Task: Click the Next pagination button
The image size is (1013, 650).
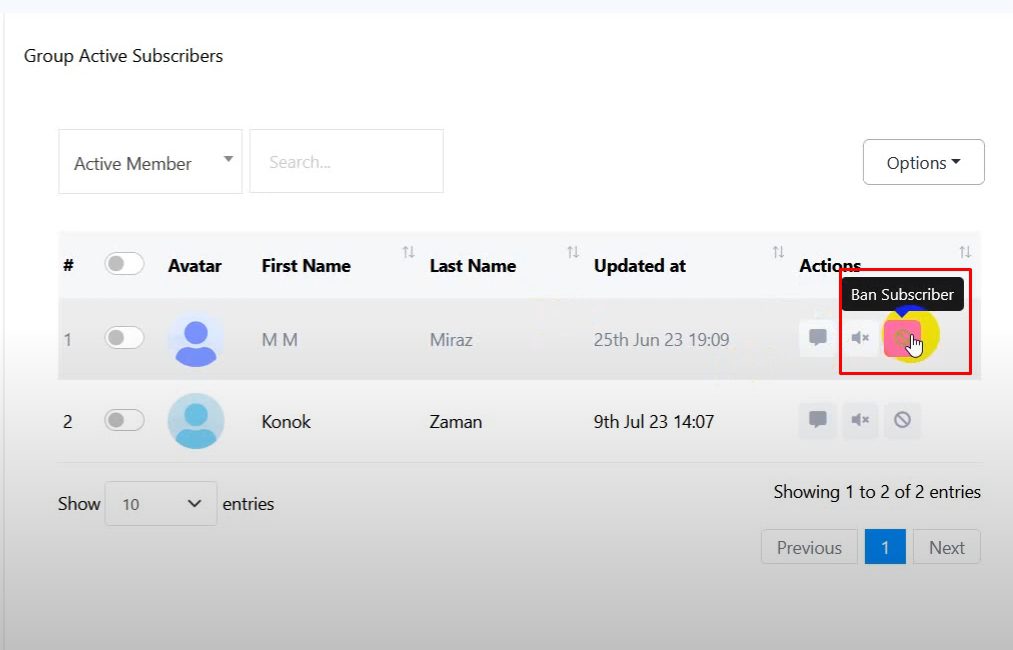Action: (x=946, y=547)
